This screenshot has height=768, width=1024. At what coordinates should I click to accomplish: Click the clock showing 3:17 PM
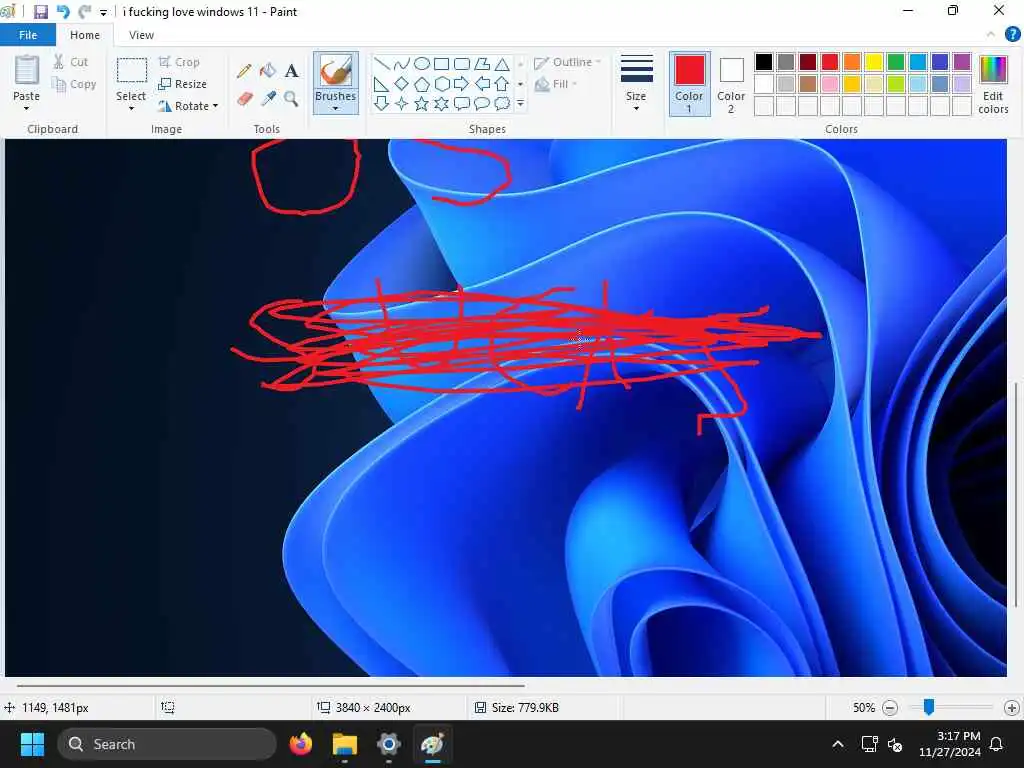(950, 744)
